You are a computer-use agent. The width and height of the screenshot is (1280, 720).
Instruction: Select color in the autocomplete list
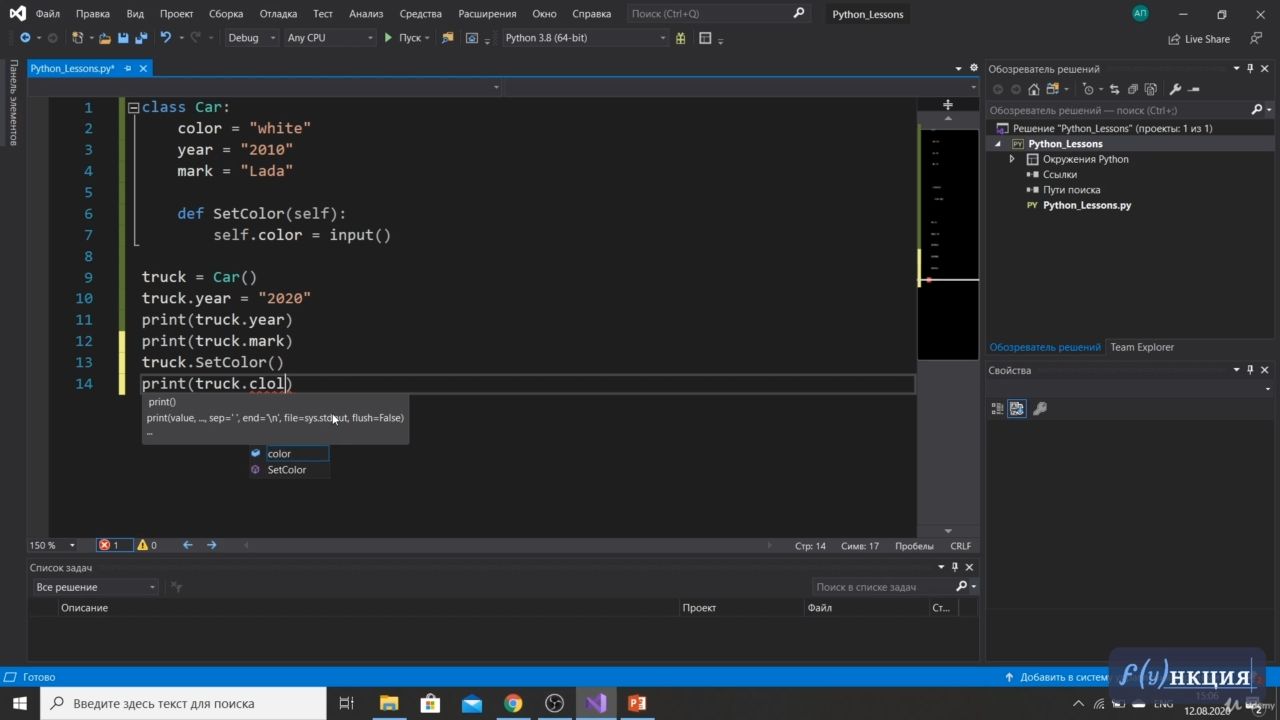point(279,453)
